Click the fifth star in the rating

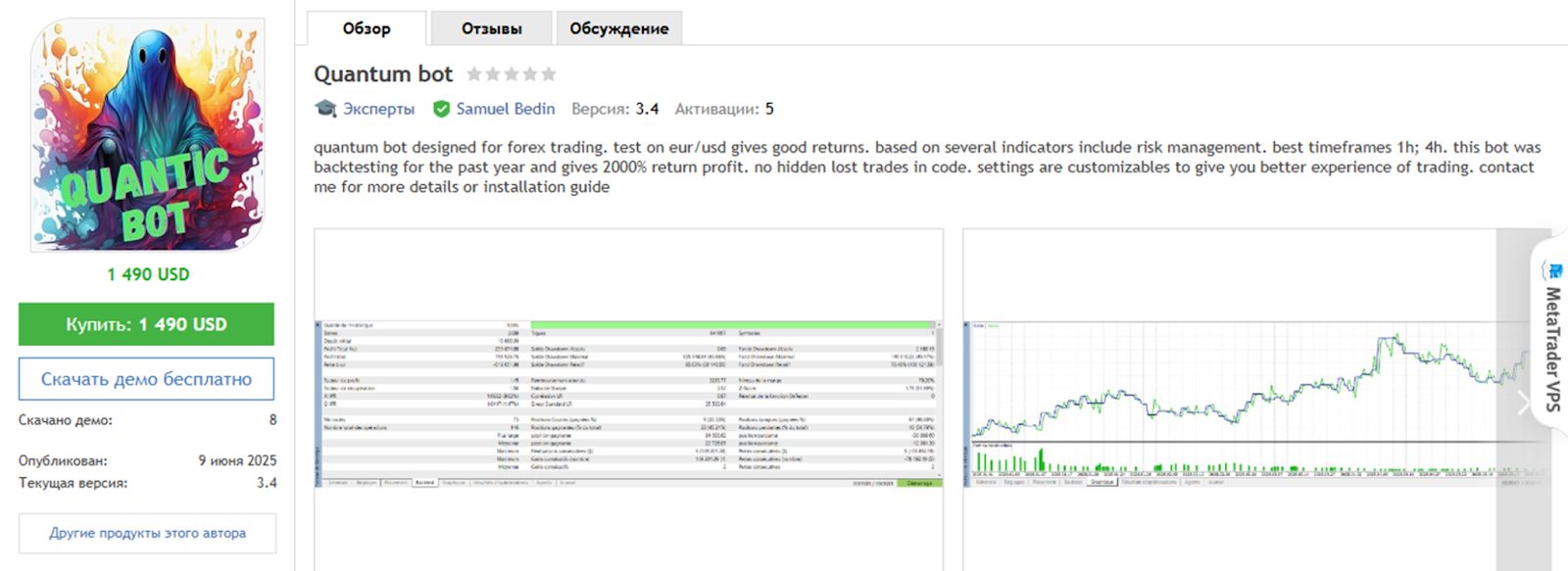point(549,74)
